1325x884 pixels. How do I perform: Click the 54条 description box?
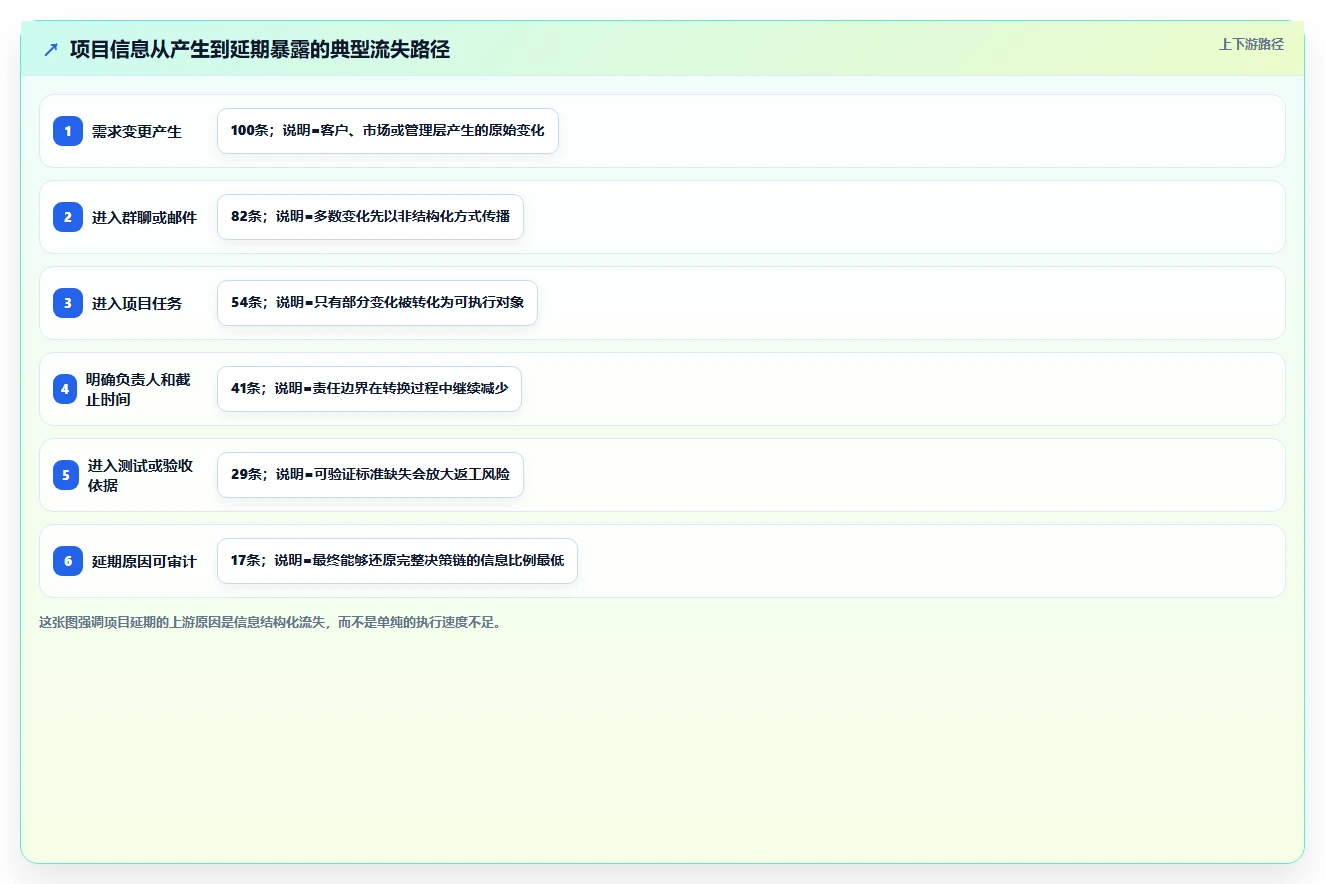point(377,303)
